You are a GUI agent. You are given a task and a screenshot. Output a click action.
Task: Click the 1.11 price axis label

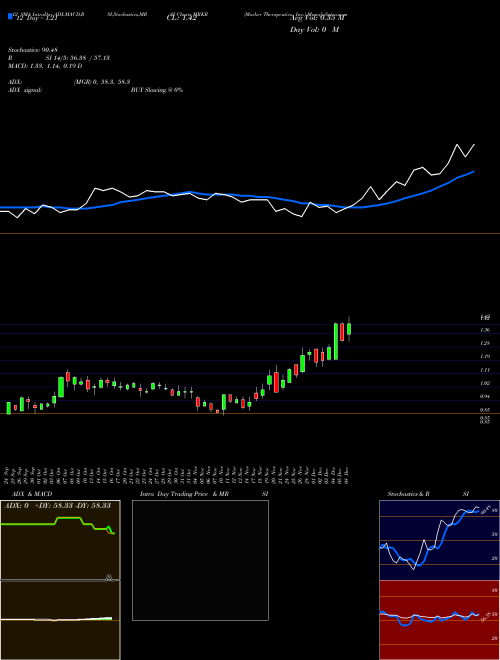click(x=485, y=370)
